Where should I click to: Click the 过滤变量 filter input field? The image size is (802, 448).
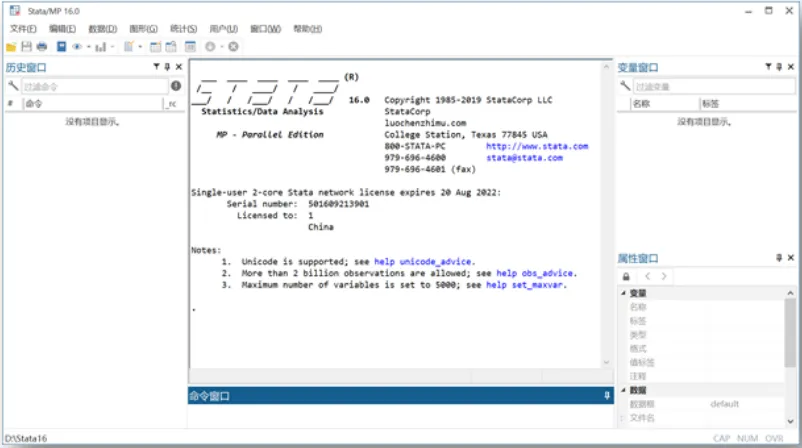point(714,86)
